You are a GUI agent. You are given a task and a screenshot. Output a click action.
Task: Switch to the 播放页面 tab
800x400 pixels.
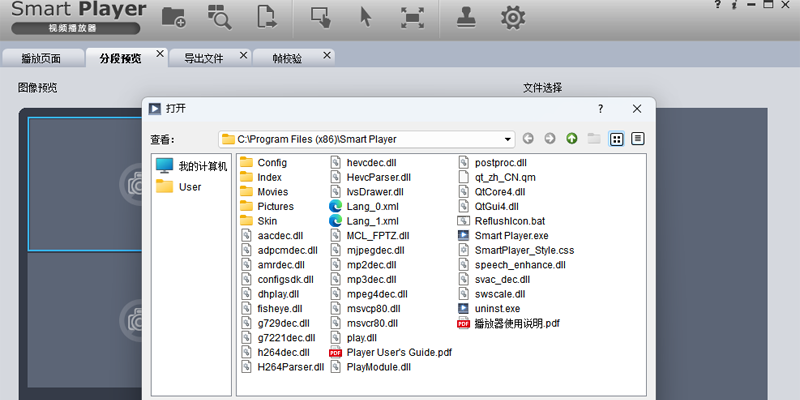tap(41, 59)
